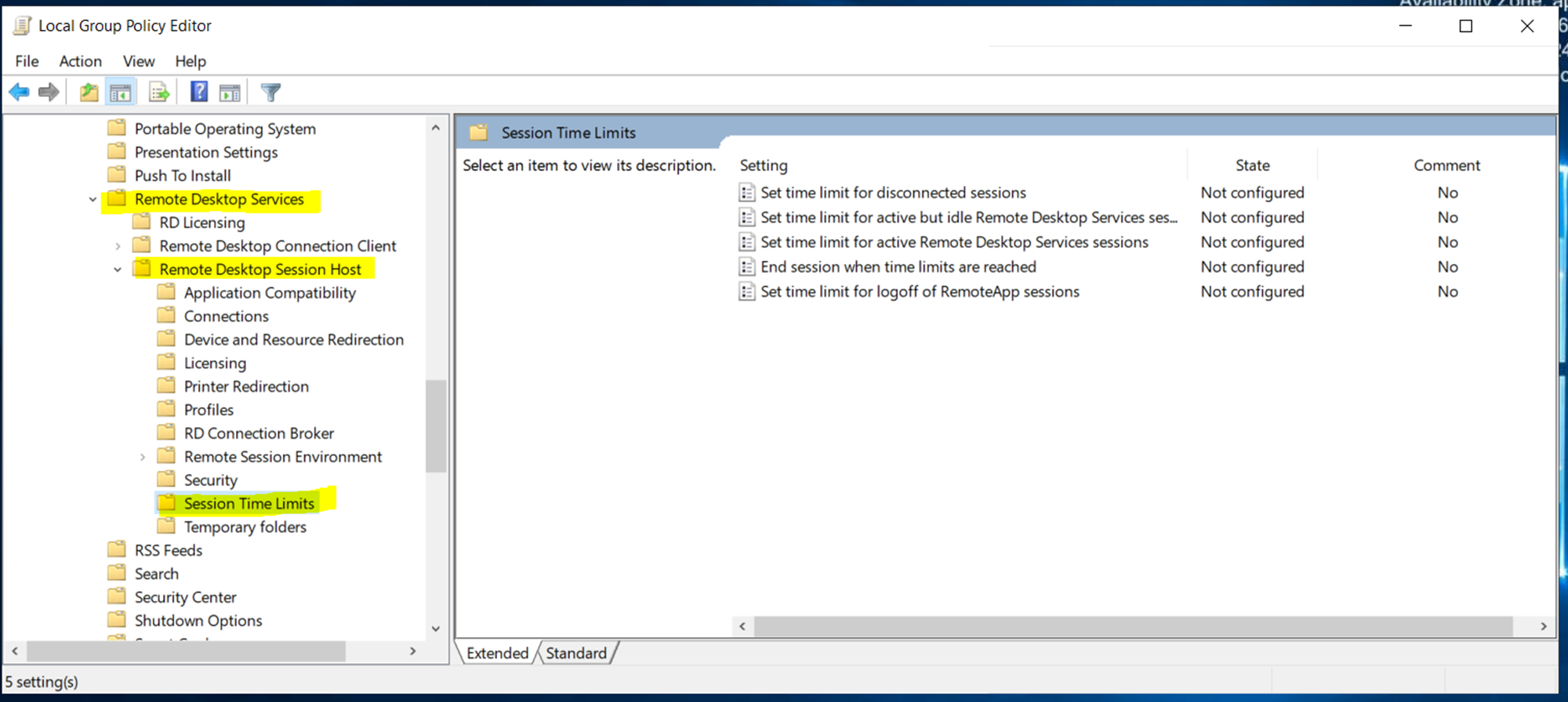The height and width of the screenshot is (702, 1568).
Task: Open the Help question mark icon
Action: coord(199,92)
